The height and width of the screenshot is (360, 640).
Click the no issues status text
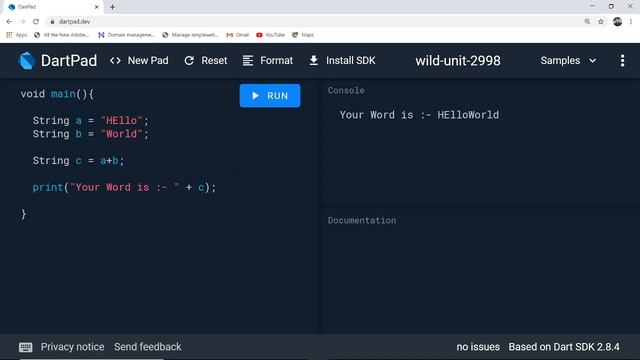478,347
